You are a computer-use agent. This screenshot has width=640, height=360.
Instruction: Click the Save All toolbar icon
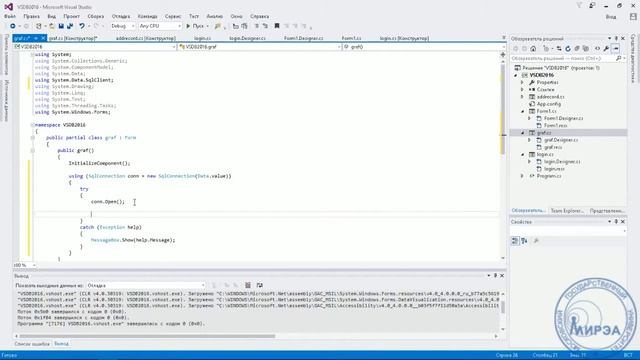point(70,26)
